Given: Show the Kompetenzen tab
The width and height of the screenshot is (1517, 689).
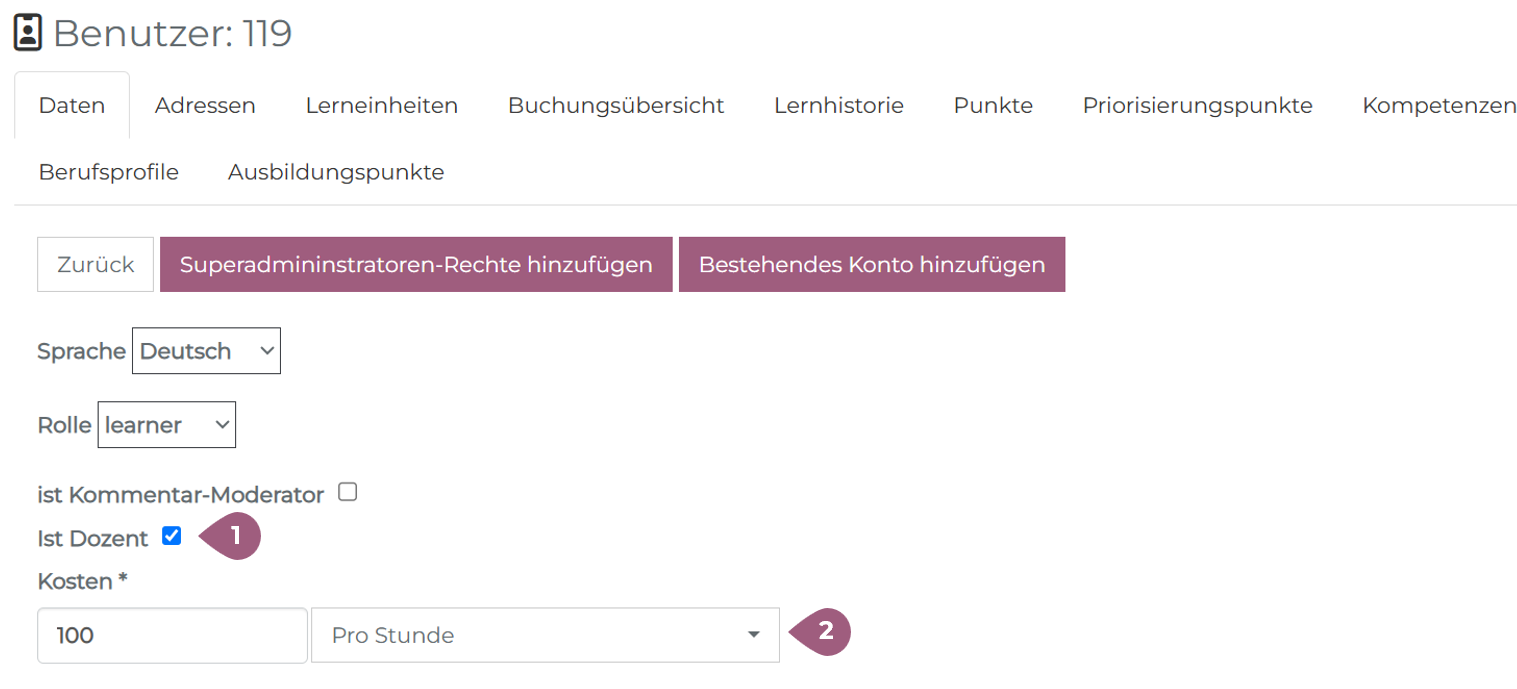Looking at the screenshot, I should click(x=1439, y=105).
